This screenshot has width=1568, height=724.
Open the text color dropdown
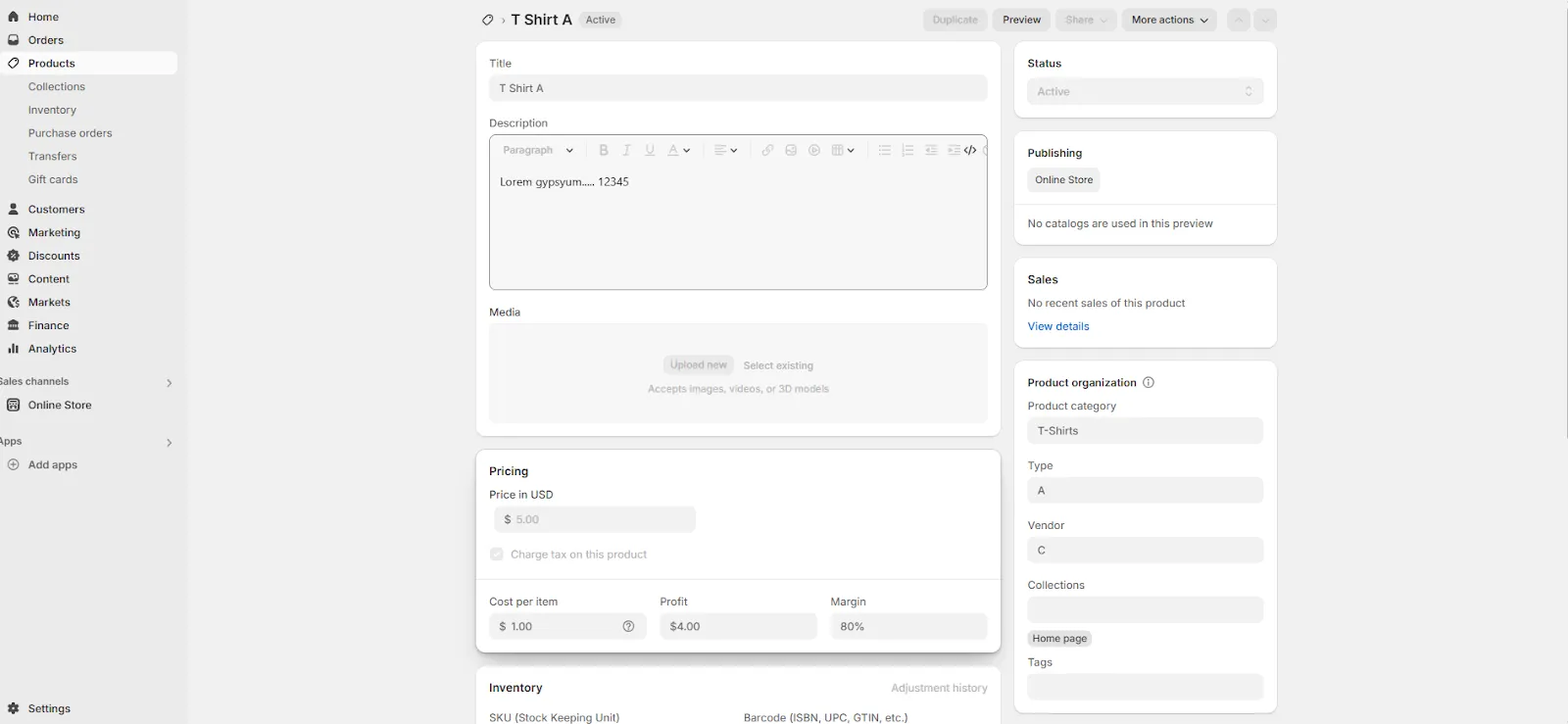(x=679, y=150)
